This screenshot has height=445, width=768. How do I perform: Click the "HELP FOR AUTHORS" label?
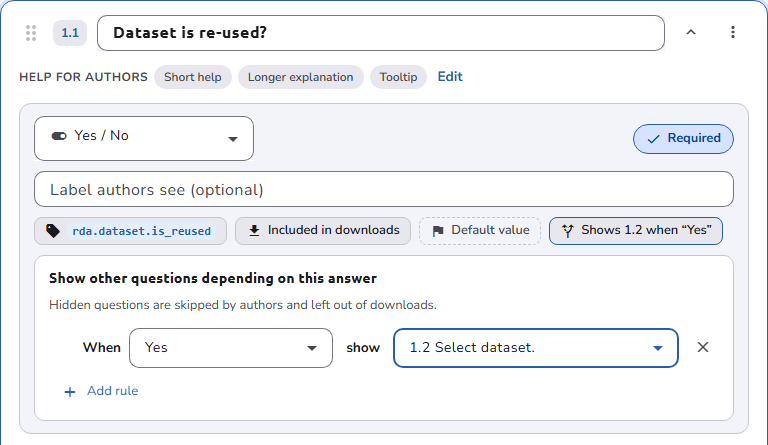point(83,77)
